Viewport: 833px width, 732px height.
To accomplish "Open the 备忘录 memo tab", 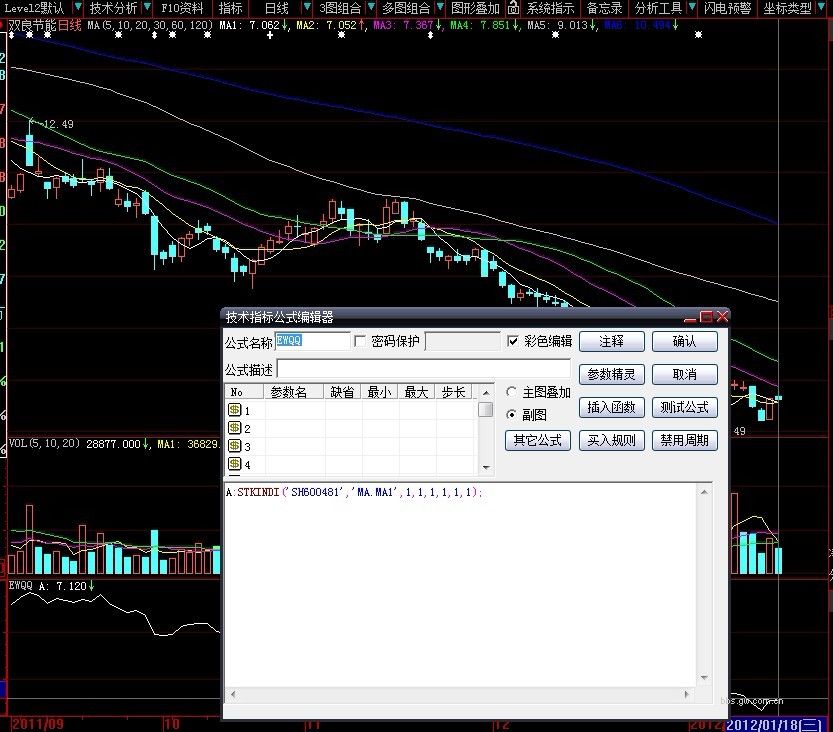I will tap(604, 8).
